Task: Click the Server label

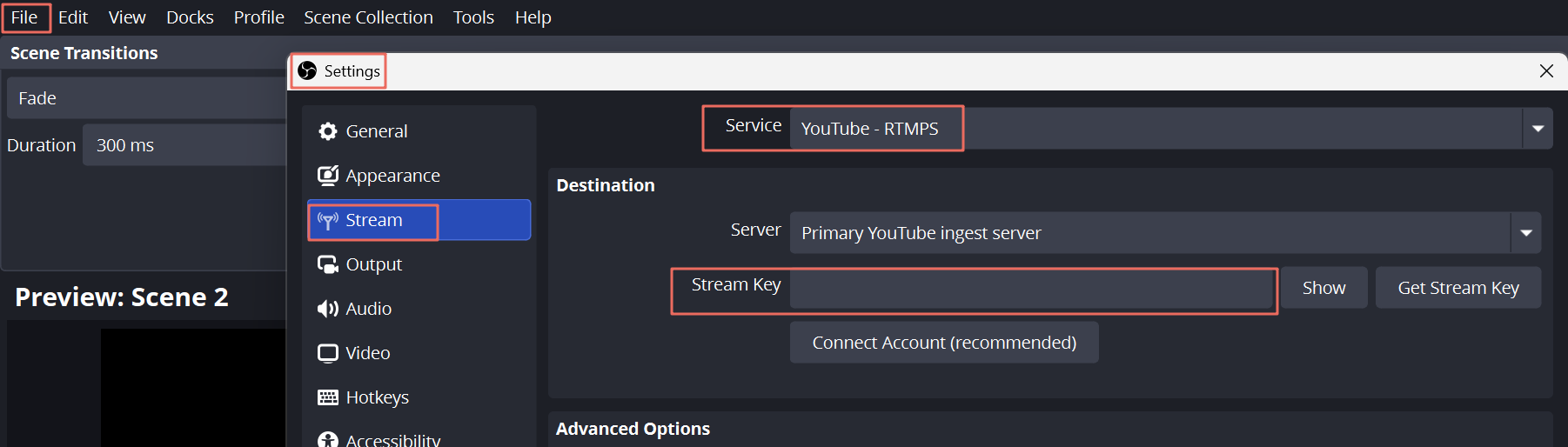Action: click(755, 230)
